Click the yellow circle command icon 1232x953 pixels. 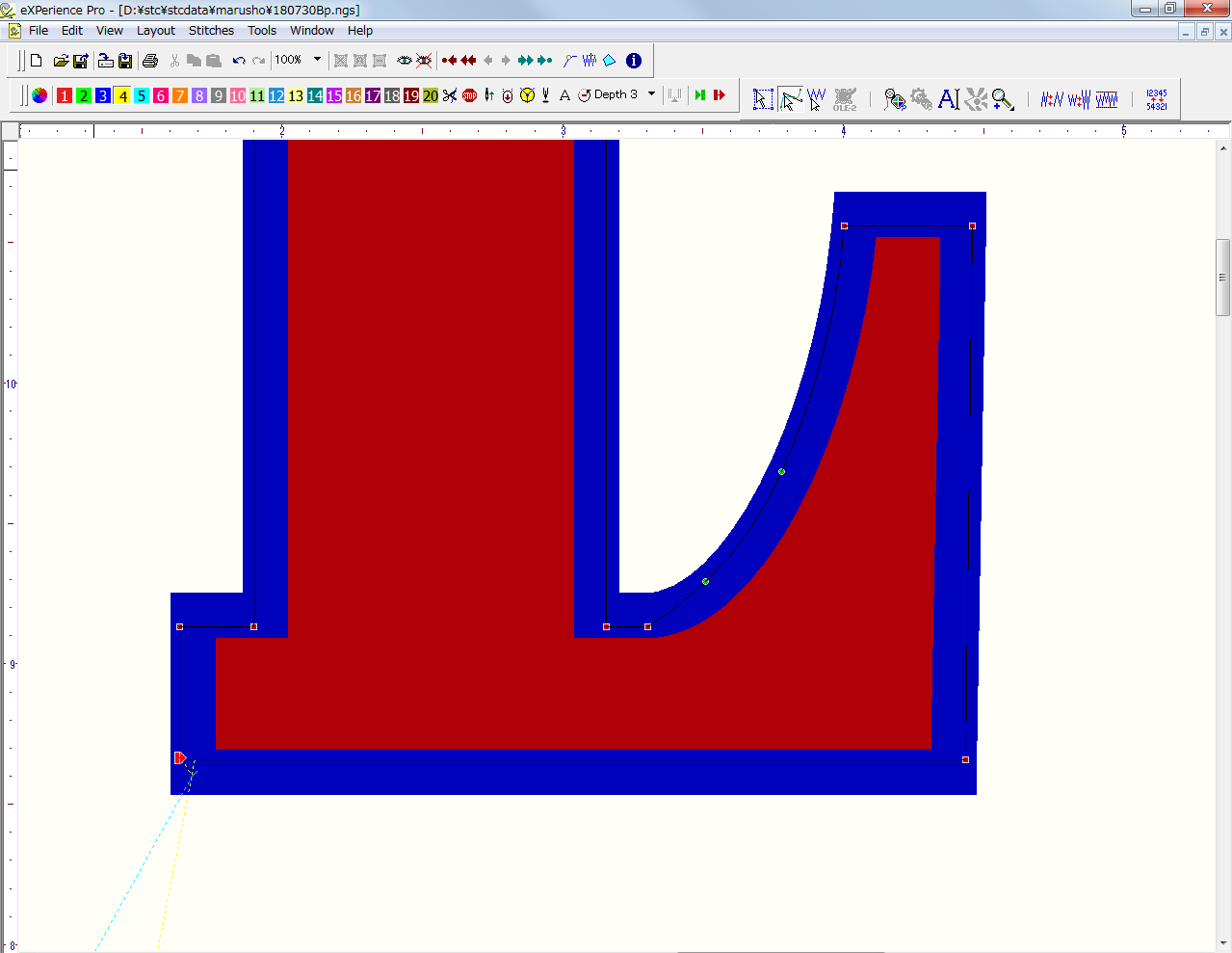(x=527, y=95)
